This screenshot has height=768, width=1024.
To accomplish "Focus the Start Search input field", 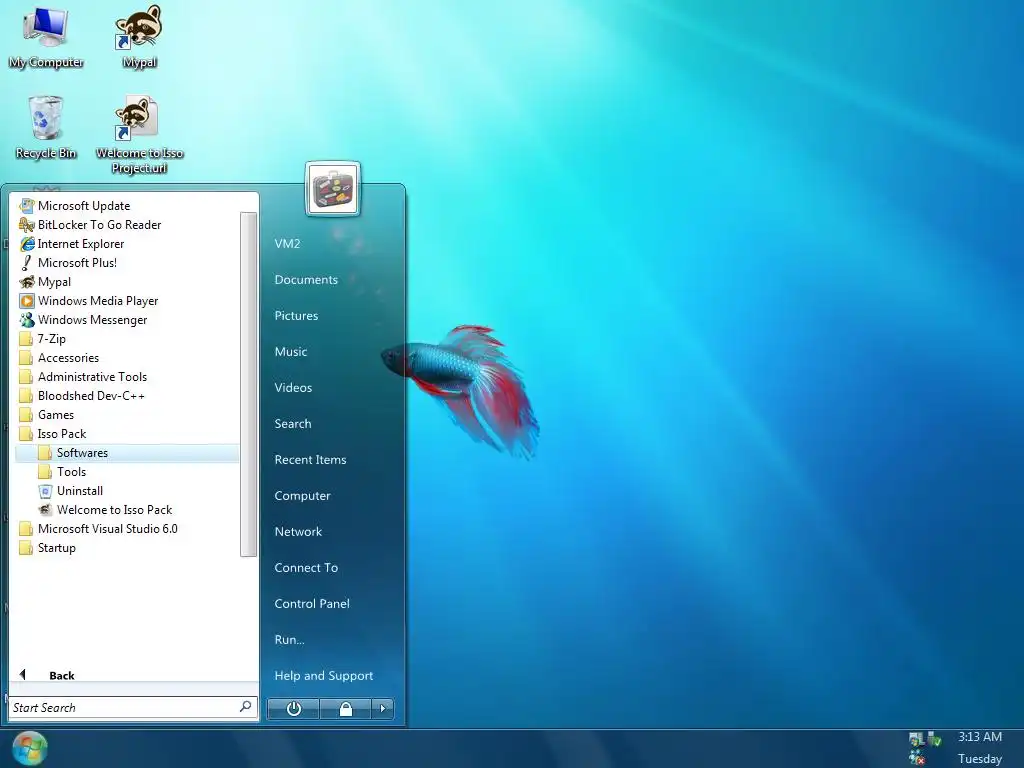I will point(133,707).
